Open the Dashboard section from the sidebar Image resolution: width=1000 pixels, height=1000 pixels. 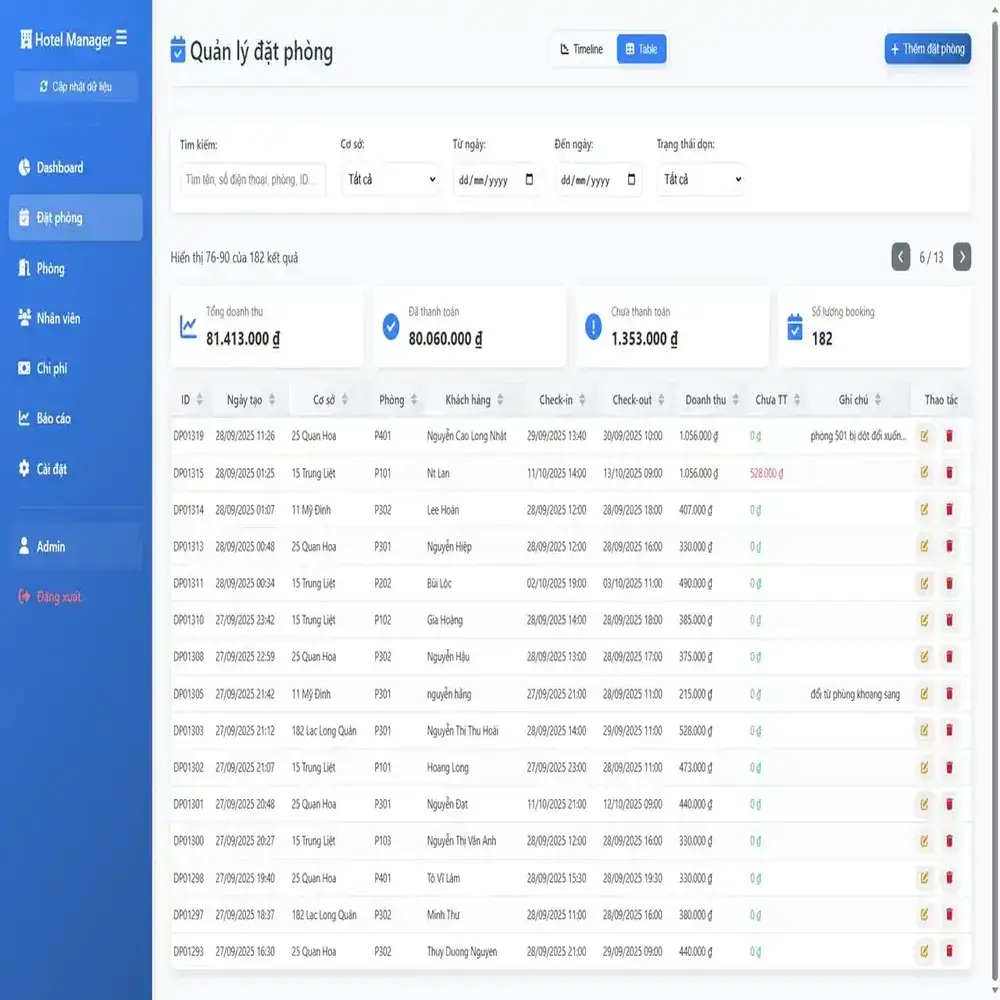[x=58, y=167]
